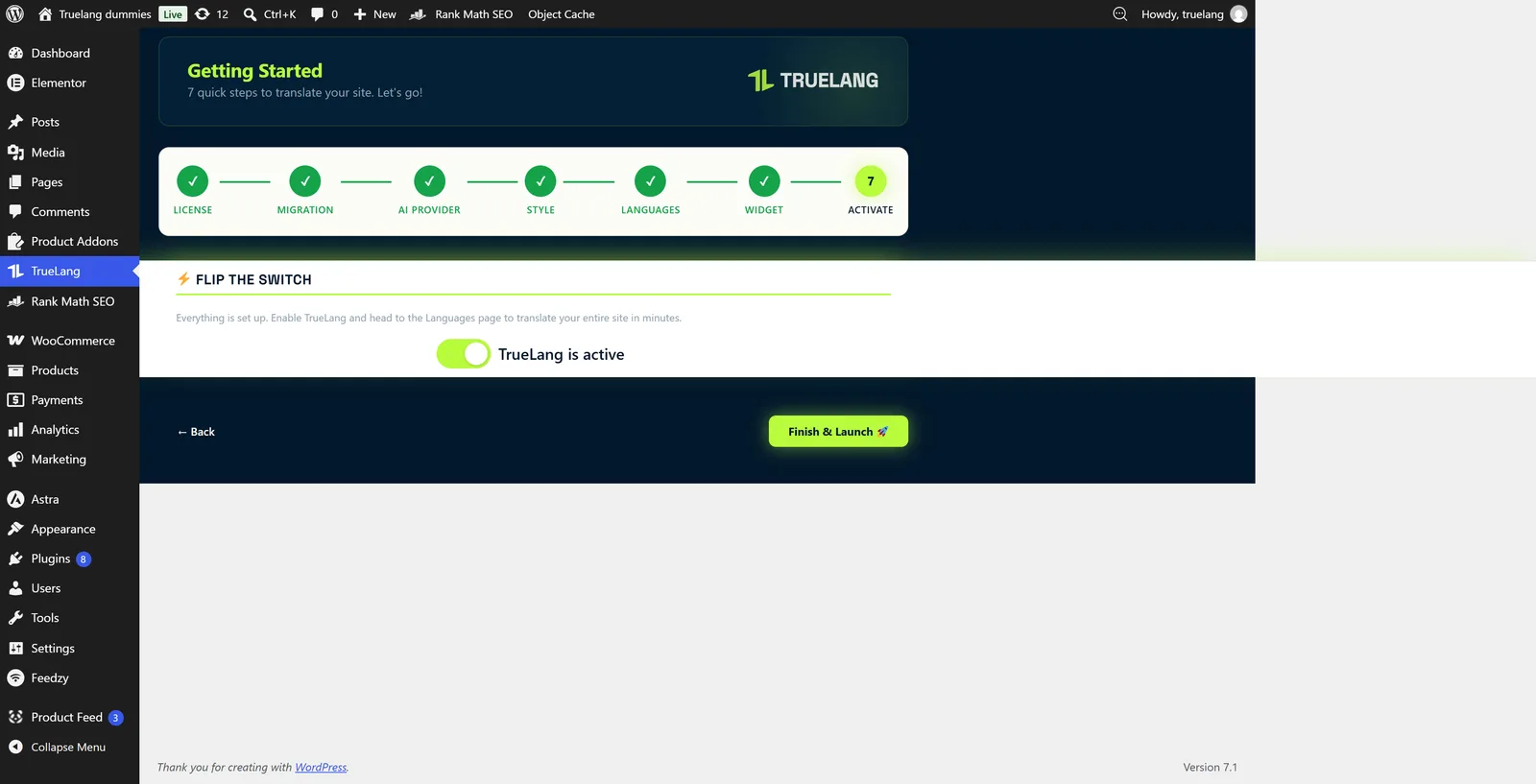Click the Live status badge
Screen dimensions: 1536x784
click(173, 14)
